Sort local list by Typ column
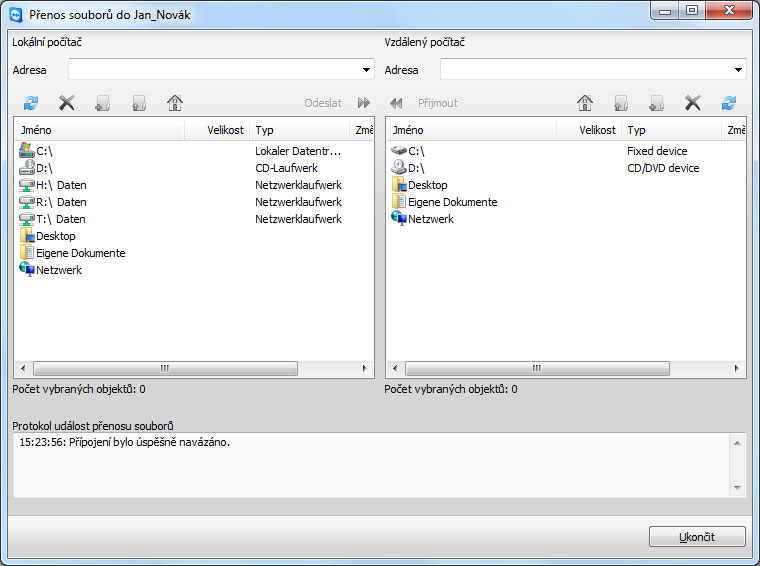Viewport: 760px width, 566px height. (300, 130)
